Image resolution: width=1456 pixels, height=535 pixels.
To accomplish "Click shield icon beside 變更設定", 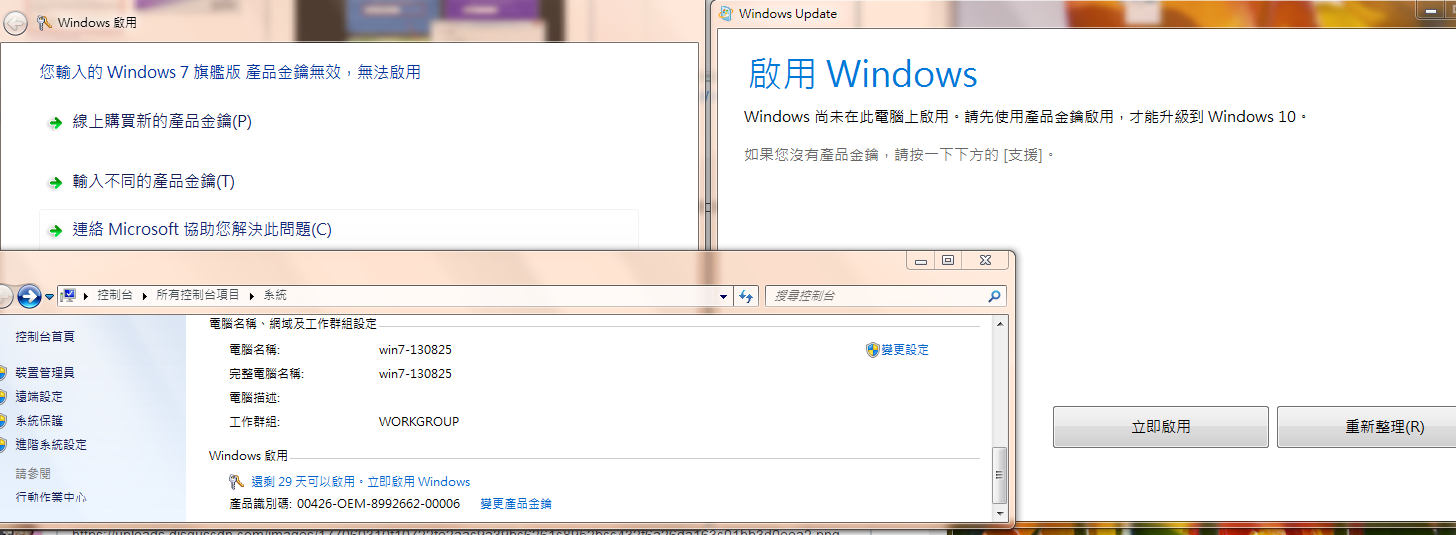I will [x=873, y=350].
